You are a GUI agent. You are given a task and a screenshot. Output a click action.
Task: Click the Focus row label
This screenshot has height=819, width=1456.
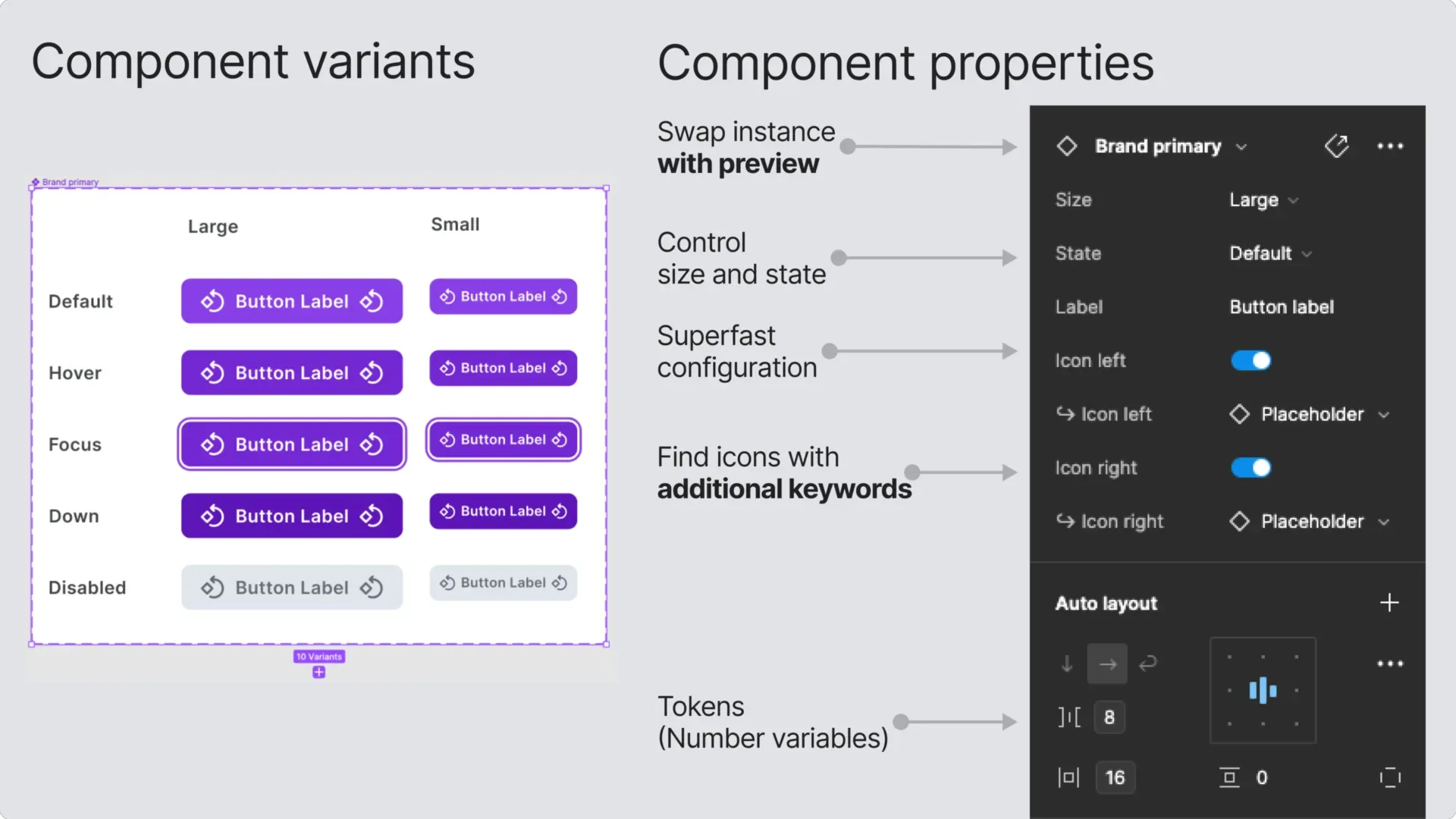point(75,444)
